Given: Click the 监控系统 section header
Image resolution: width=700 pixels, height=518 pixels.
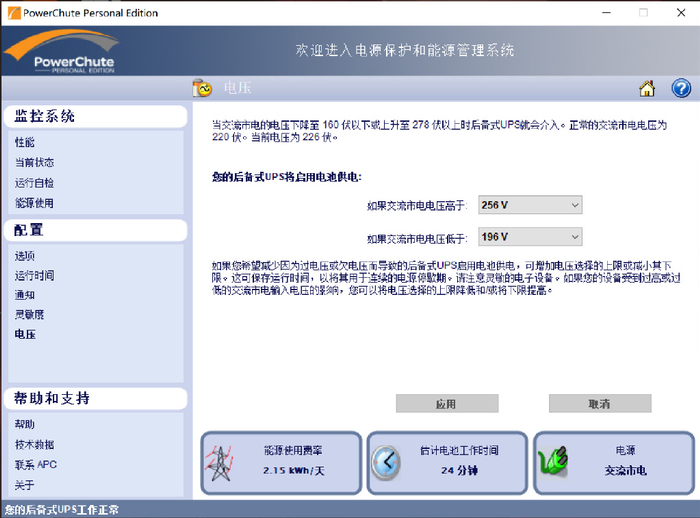Looking at the screenshot, I should (x=96, y=117).
